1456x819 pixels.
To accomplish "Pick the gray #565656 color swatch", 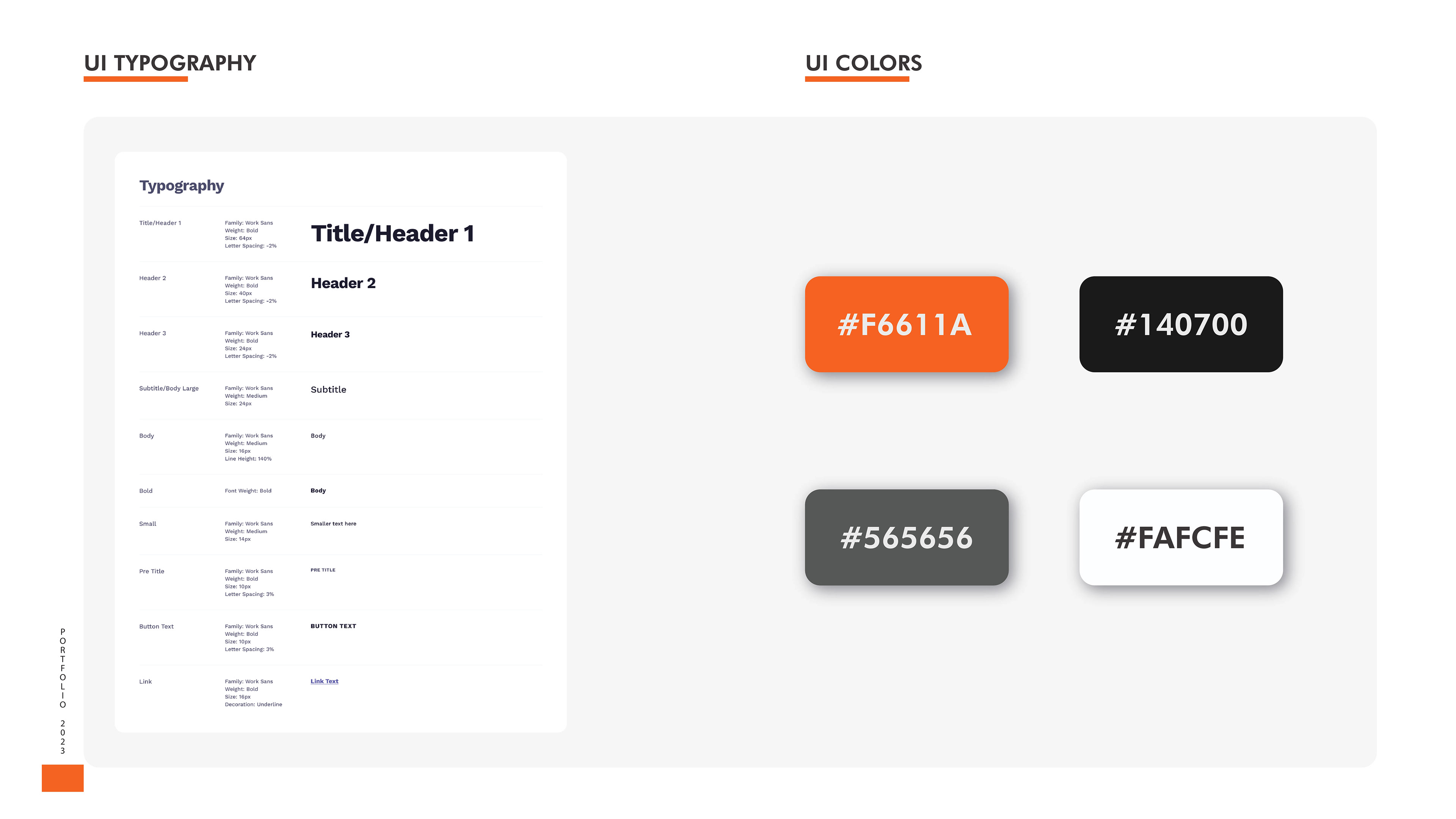I will click(x=907, y=537).
